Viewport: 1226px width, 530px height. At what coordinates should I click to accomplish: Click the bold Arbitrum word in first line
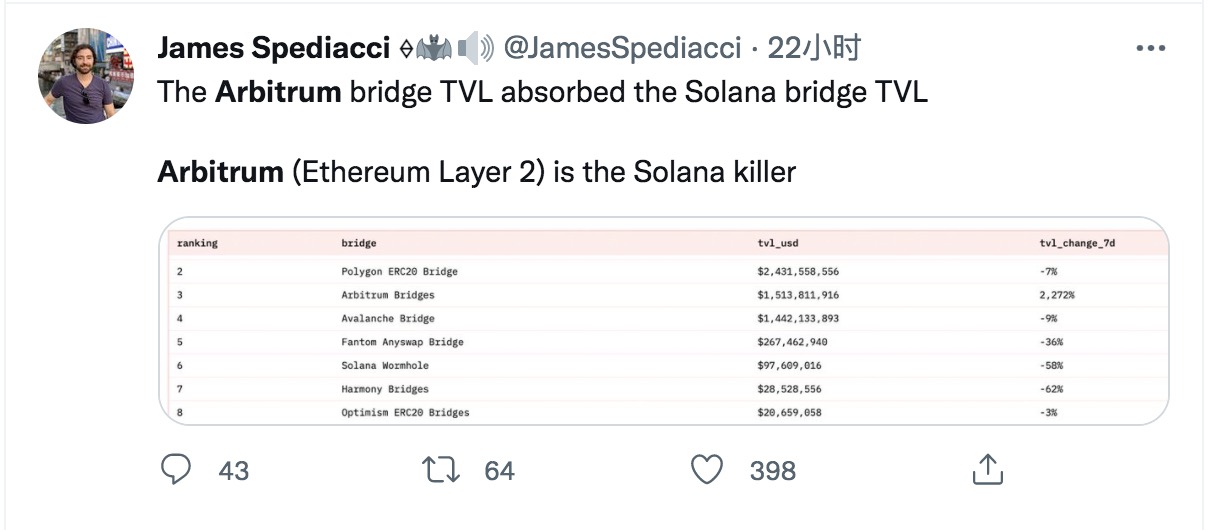[x=278, y=93]
